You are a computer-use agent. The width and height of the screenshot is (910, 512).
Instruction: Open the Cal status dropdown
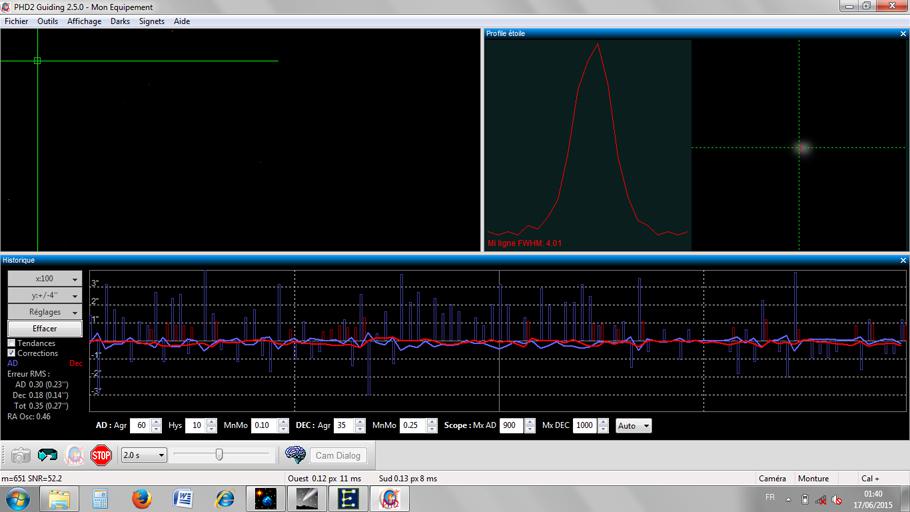click(871, 478)
